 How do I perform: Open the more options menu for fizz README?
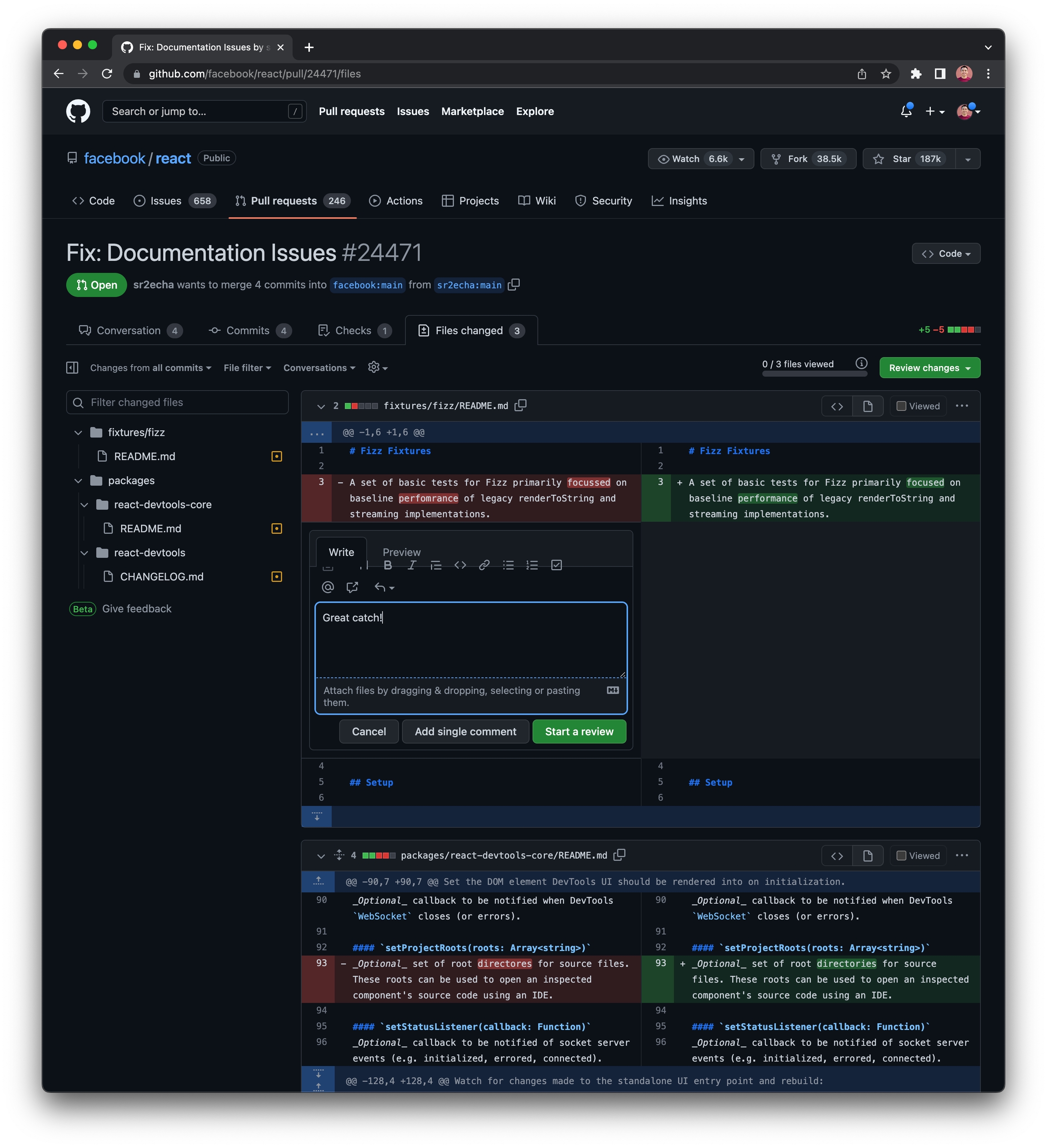coord(962,406)
